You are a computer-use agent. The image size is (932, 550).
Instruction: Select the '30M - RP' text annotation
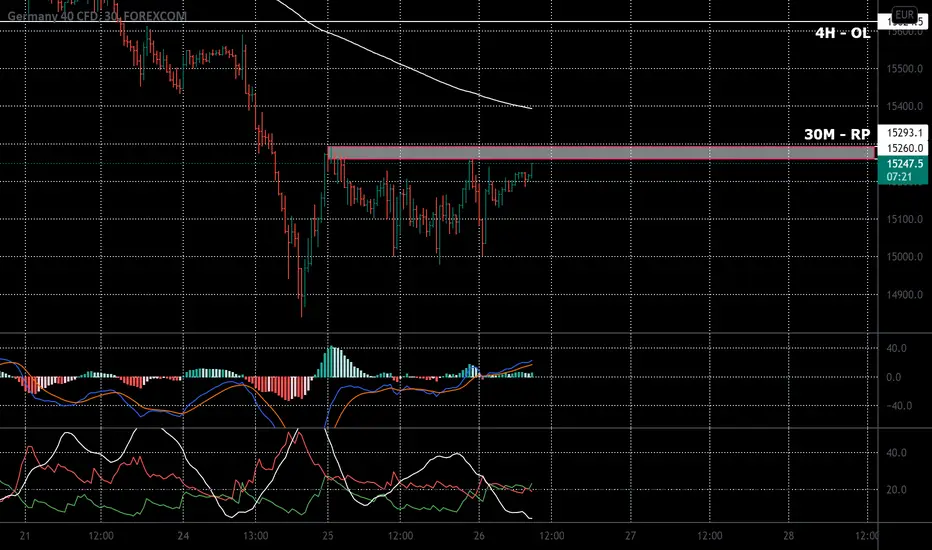[837, 134]
